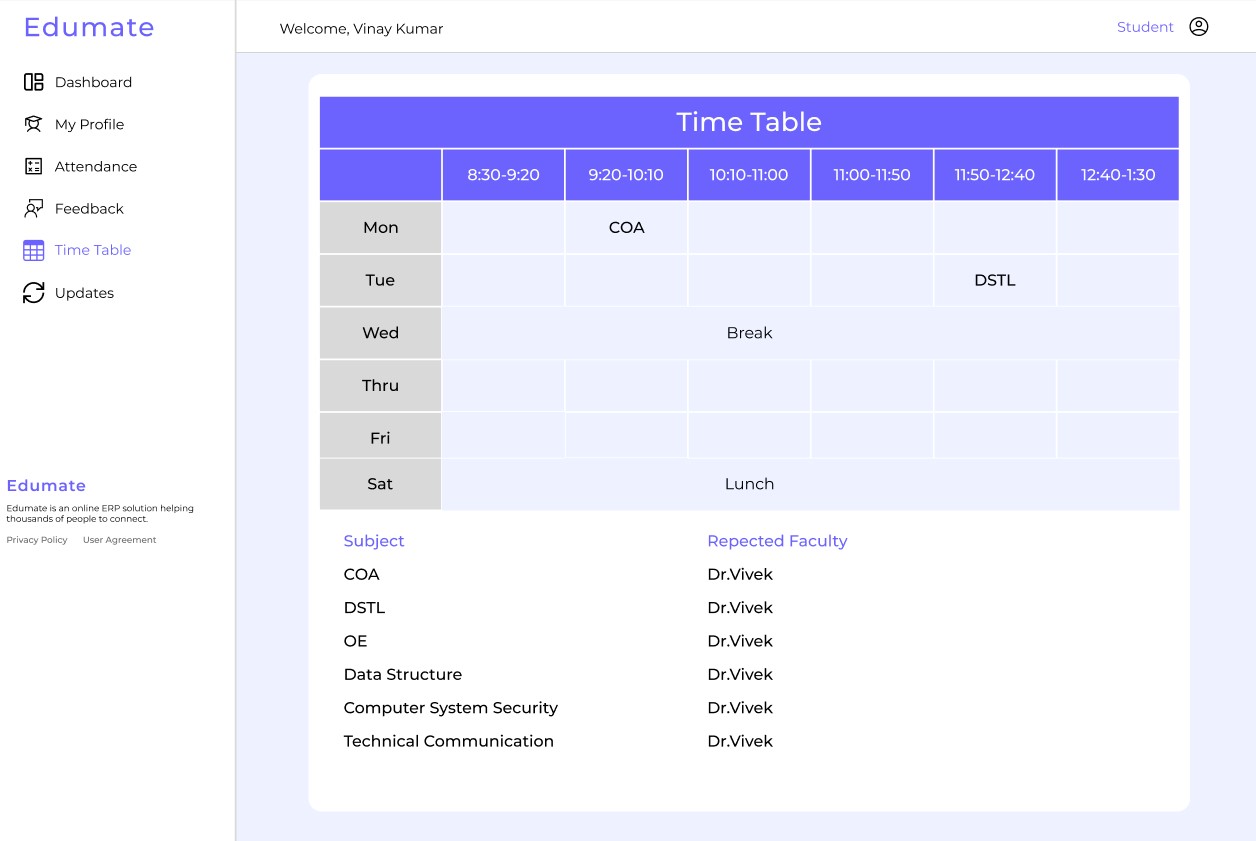Image resolution: width=1256 pixels, height=841 pixels.
Task: Click the Repected Faculty column heading
Action: pyautogui.click(x=777, y=541)
